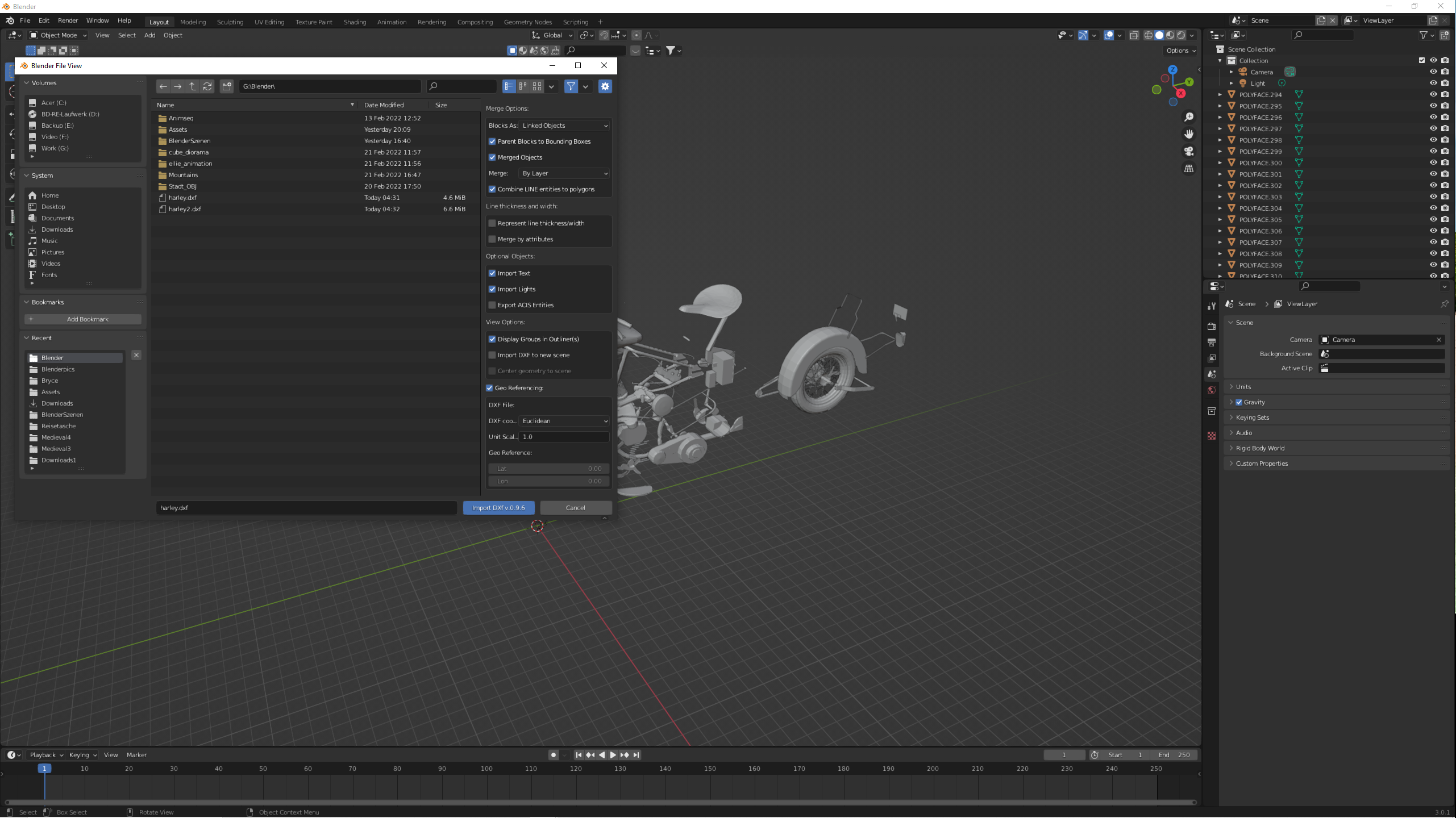
Task: Toggle the file filter funnel icon
Action: point(571,86)
